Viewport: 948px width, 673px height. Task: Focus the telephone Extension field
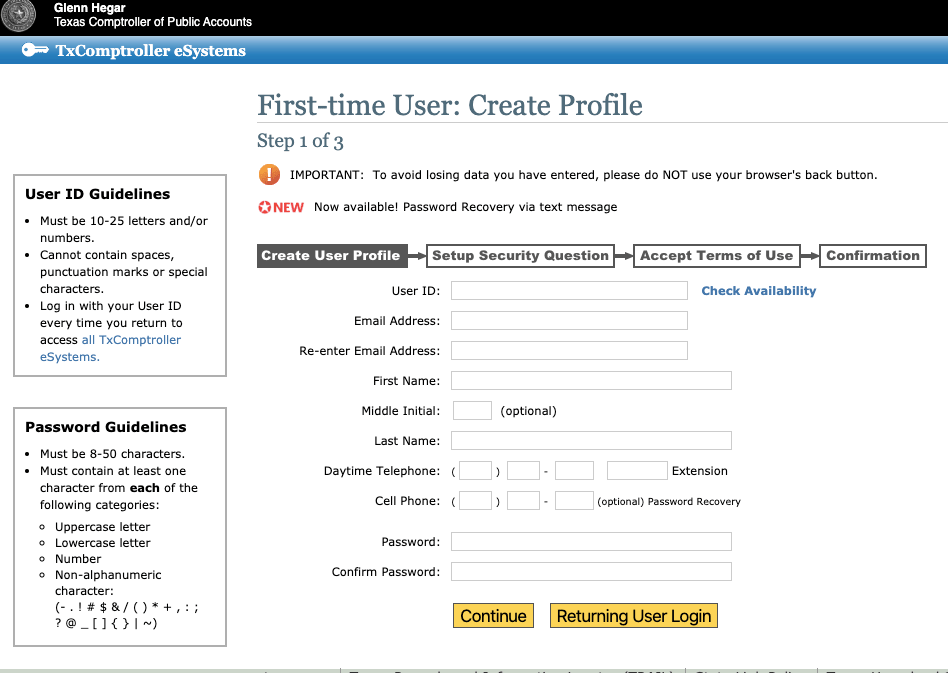[x=637, y=470]
